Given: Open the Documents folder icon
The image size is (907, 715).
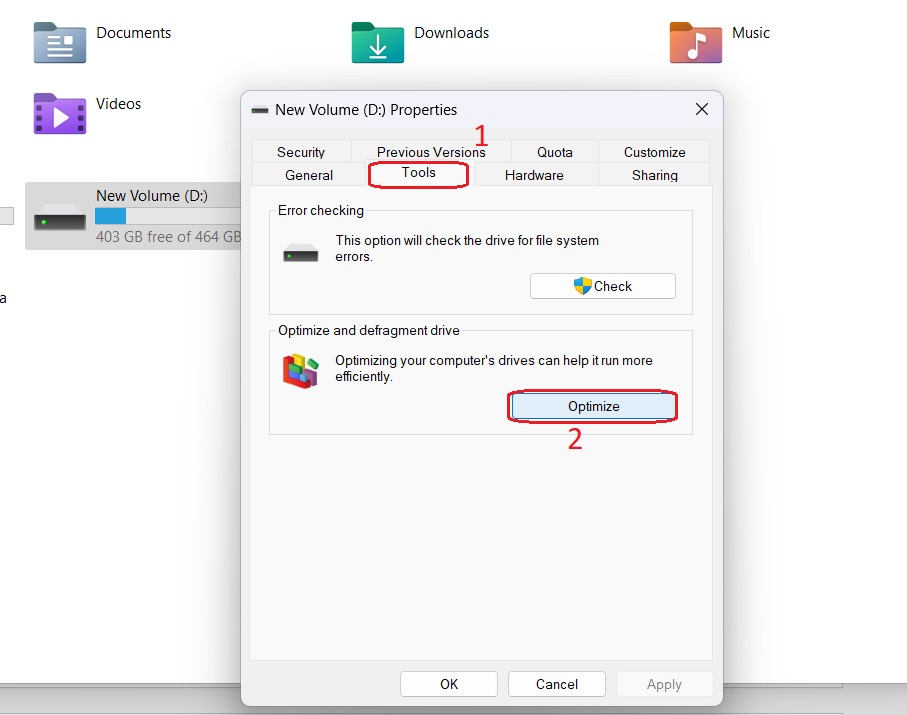Looking at the screenshot, I should (x=60, y=42).
